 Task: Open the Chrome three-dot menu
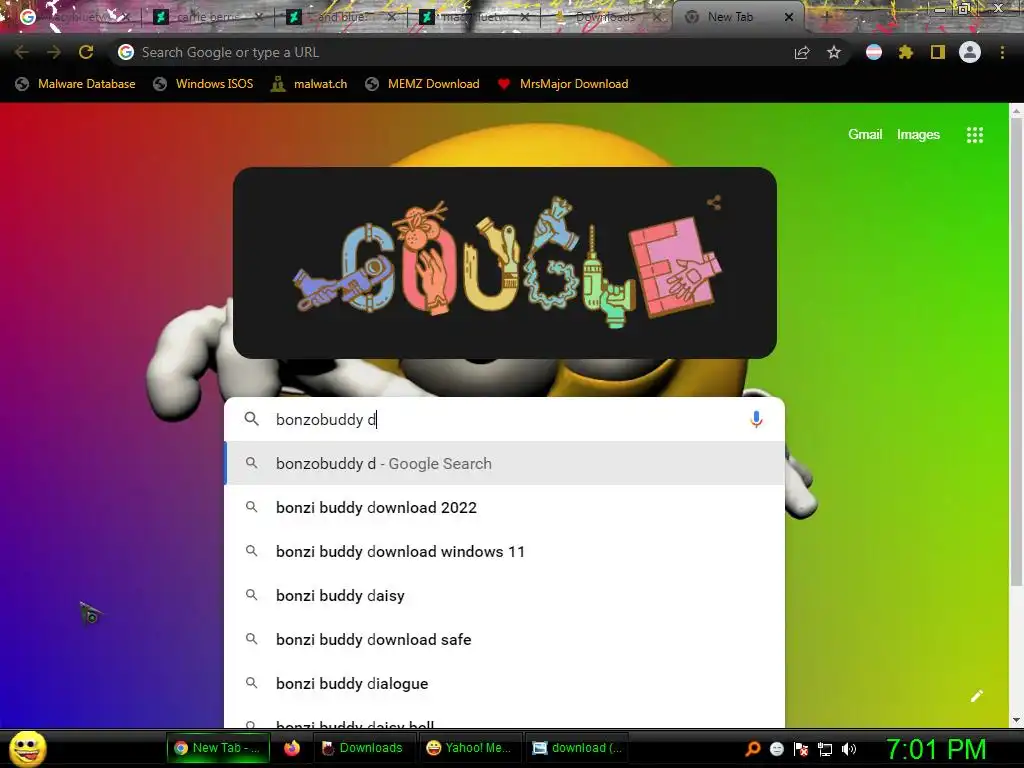point(1002,52)
